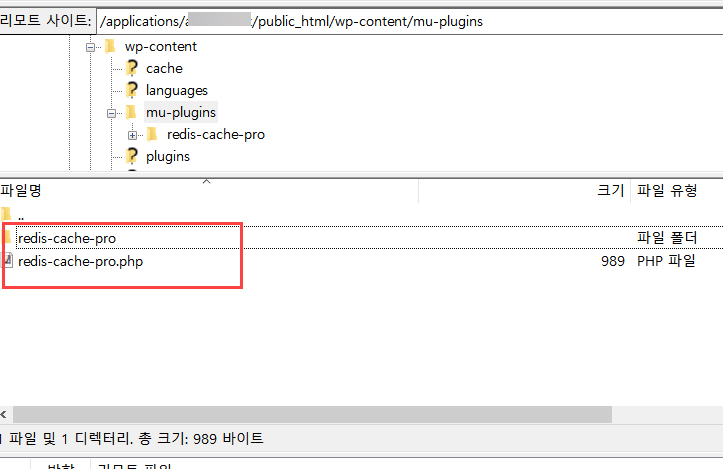Image resolution: width=723 pixels, height=469 pixels.
Task: Click the '파일 폴더' type cell
Action: 667,238
